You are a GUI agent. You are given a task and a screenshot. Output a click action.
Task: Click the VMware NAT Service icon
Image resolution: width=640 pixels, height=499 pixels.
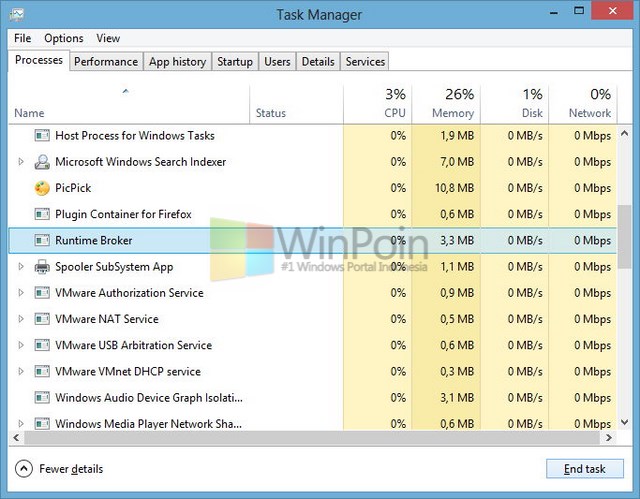pyautogui.click(x=42, y=319)
